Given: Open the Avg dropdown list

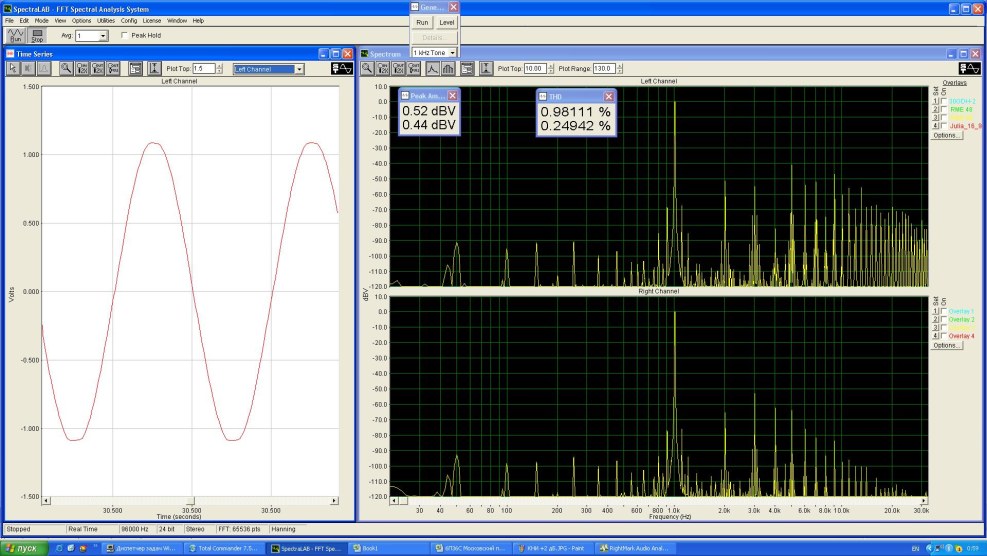Looking at the screenshot, I should [x=103, y=36].
